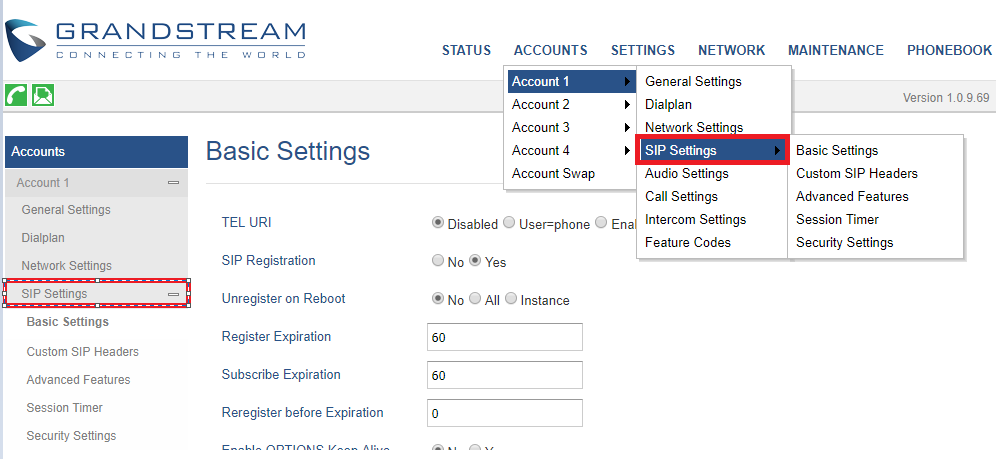Select Instance for Unregister on Reboot
The height and width of the screenshot is (459, 996).
pyautogui.click(x=511, y=299)
